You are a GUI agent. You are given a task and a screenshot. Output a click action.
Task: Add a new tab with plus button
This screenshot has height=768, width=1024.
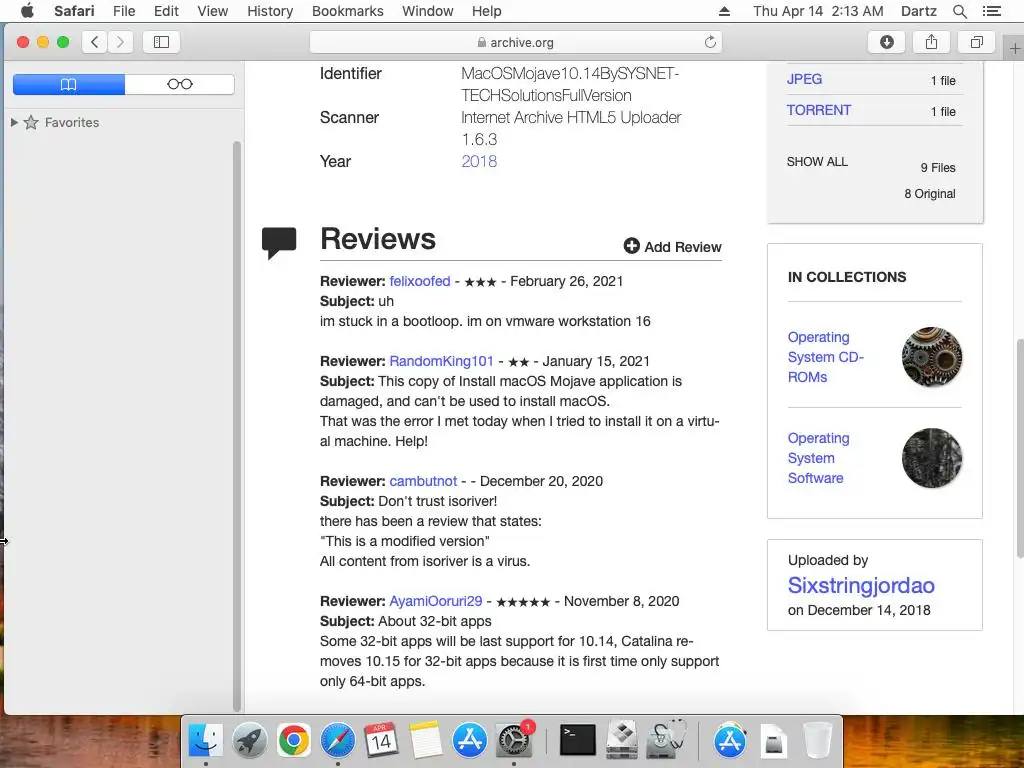1015,48
